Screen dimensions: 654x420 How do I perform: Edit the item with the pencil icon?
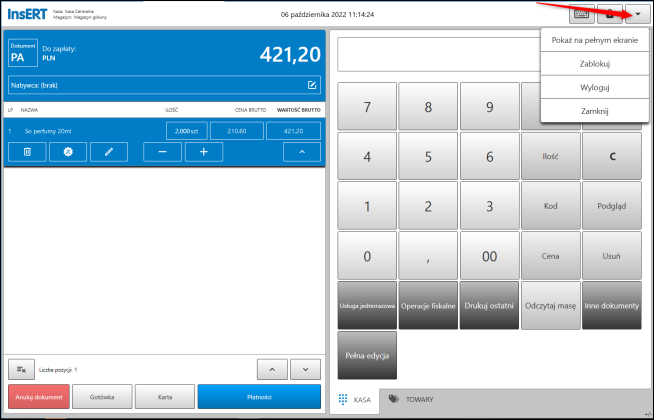pos(109,152)
